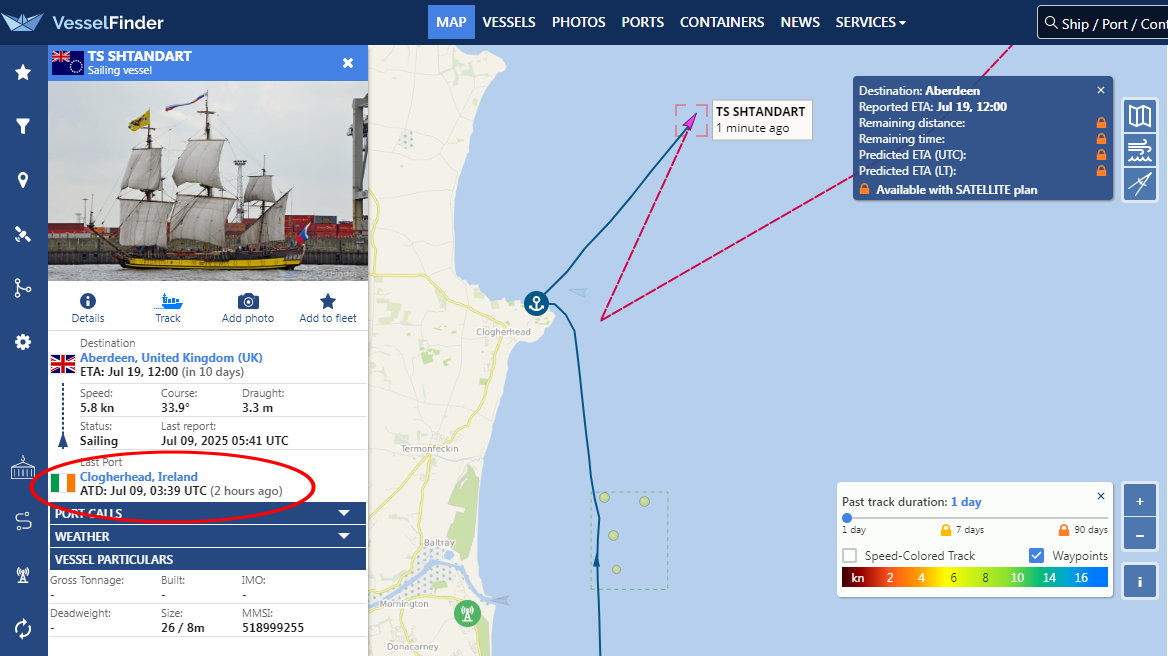Enable the Speed-Colored Track checkbox
Image resolution: width=1168 pixels, height=656 pixels.
coord(850,556)
